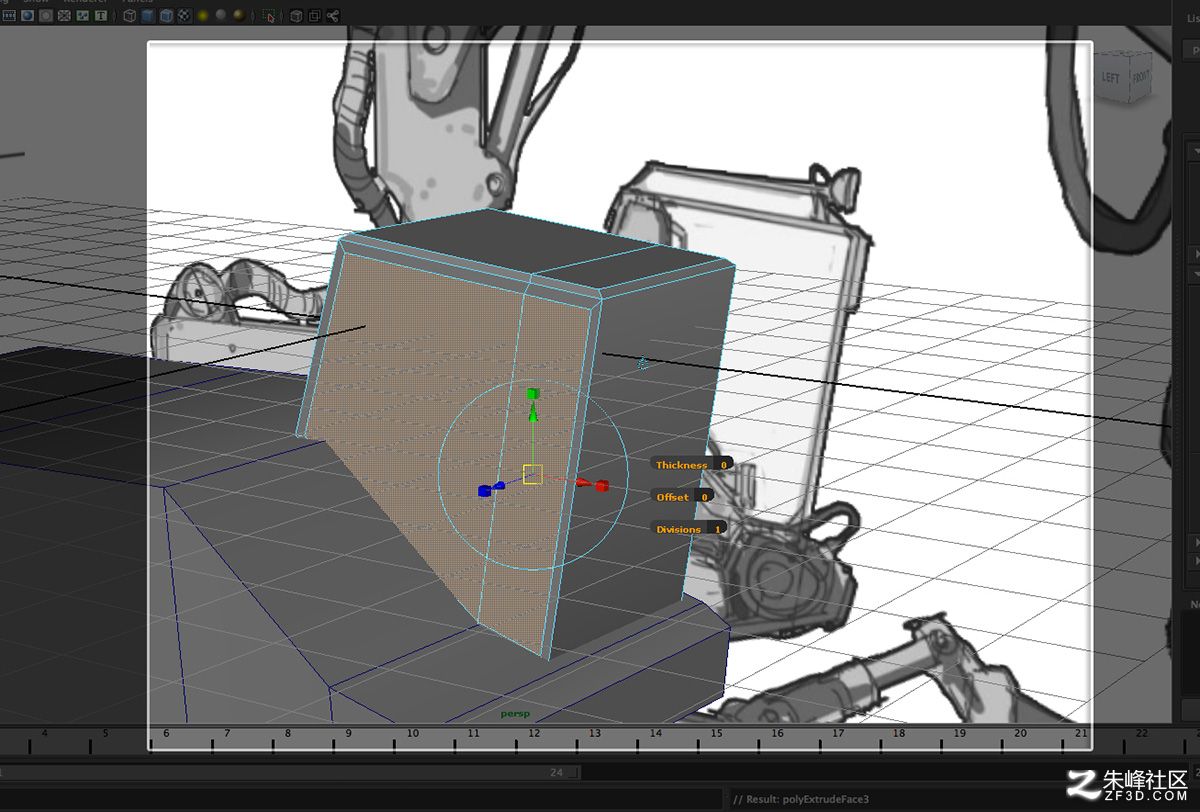Viewport: 1200px width, 812px height.
Task: Toggle the film gate icon in panel toolbar
Action: point(9,15)
